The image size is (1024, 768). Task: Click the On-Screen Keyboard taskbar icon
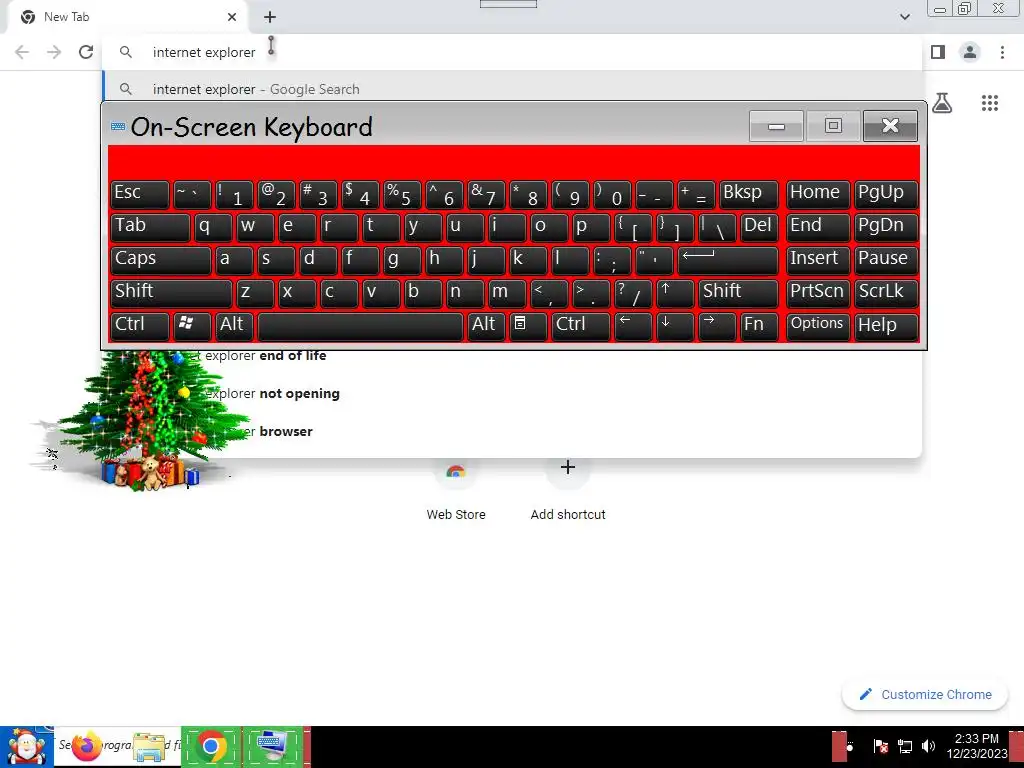tap(273, 747)
